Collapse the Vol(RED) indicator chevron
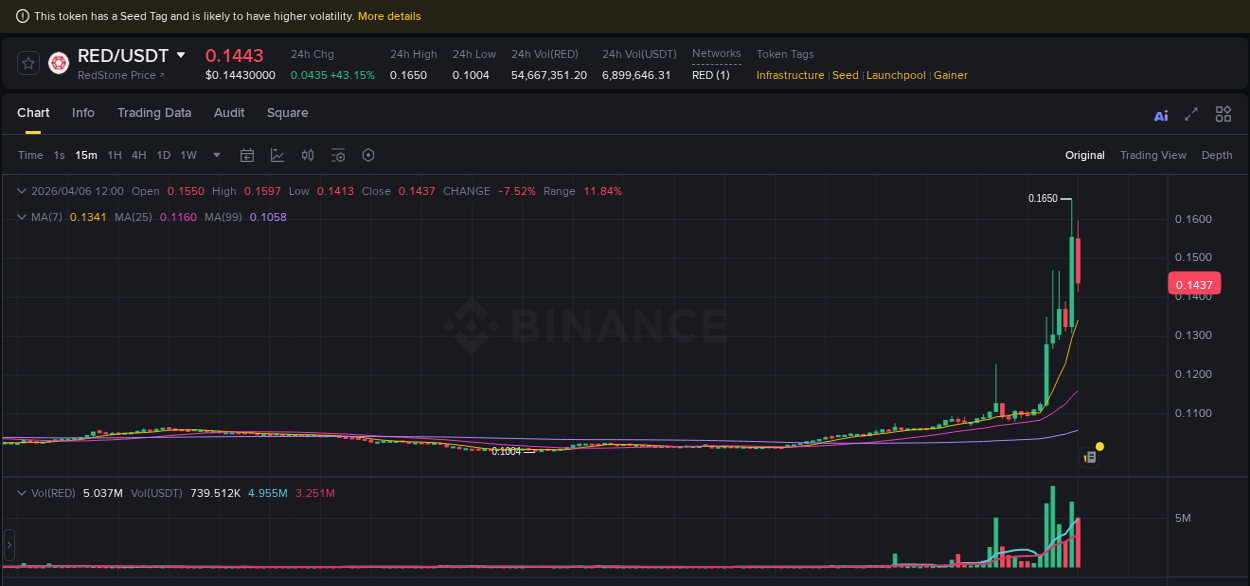 pos(22,493)
